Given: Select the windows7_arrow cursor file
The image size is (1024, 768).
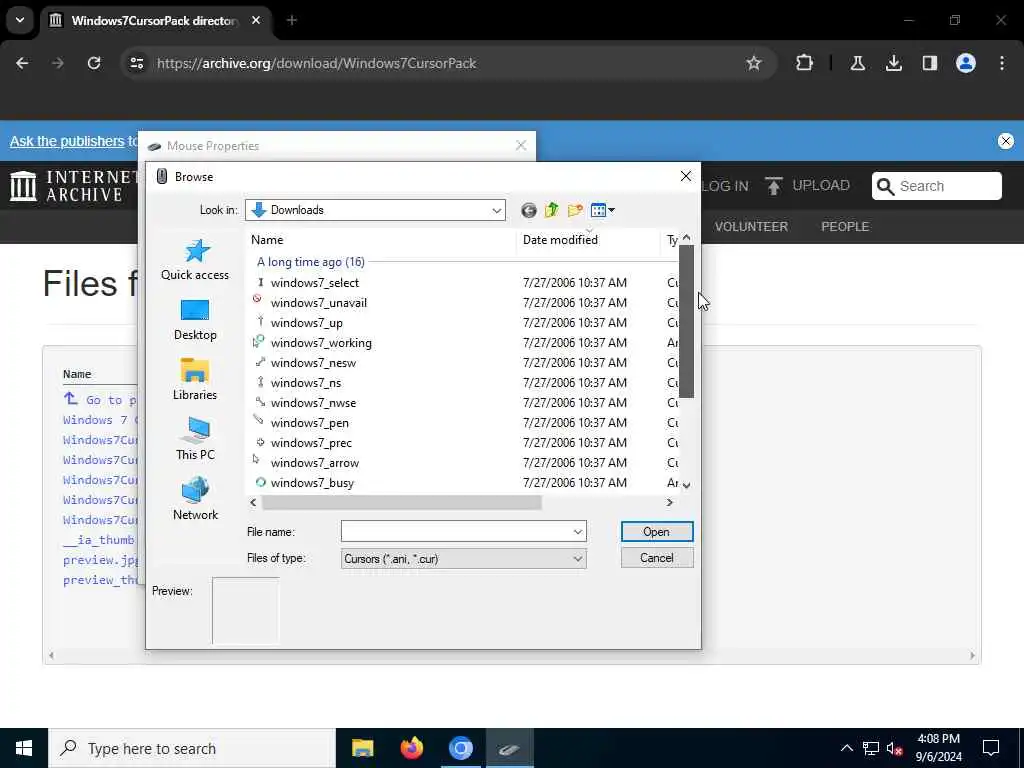Looking at the screenshot, I should tap(315, 463).
